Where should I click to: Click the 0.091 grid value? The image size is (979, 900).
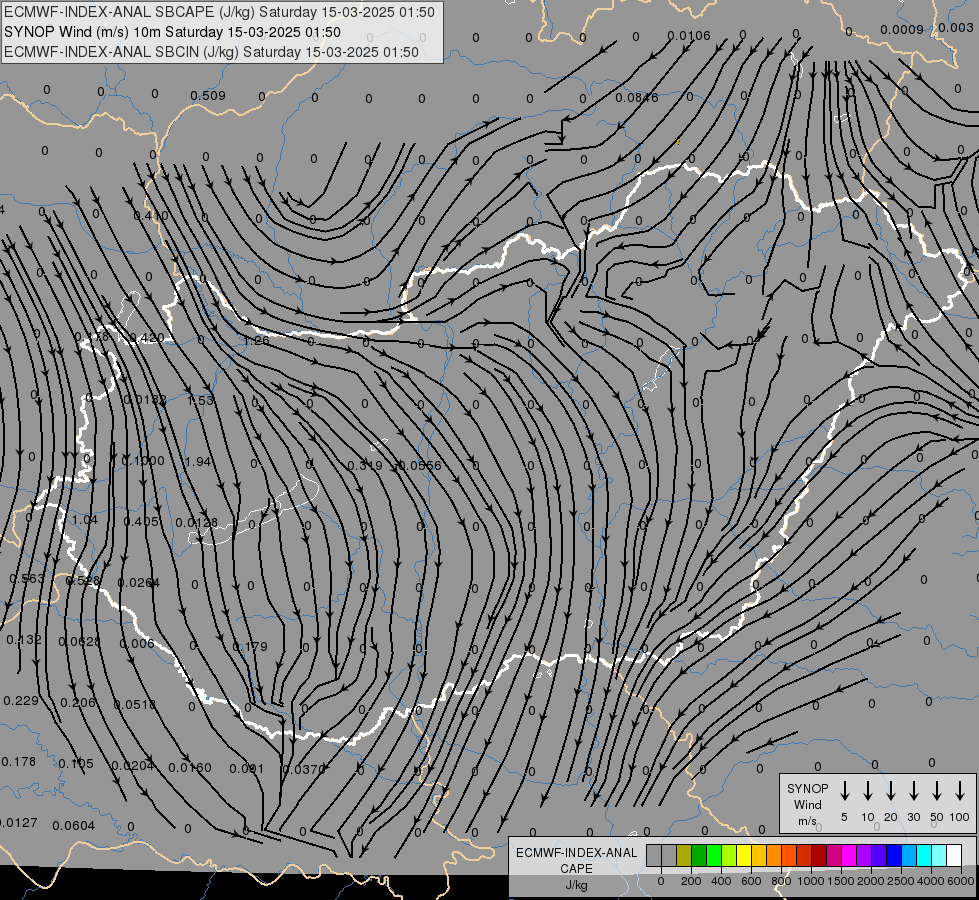pos(247,769)
